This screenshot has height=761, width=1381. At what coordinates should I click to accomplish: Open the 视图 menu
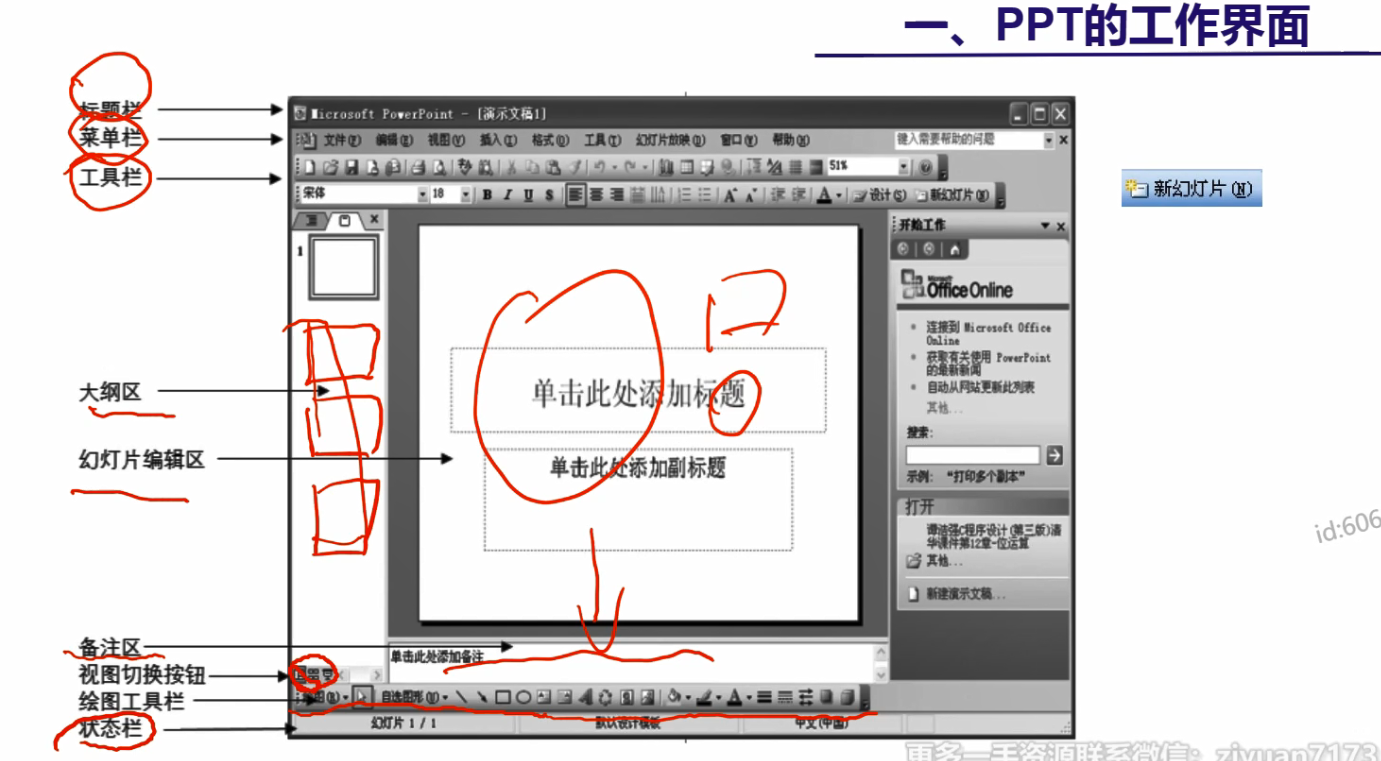click(446, 141)
